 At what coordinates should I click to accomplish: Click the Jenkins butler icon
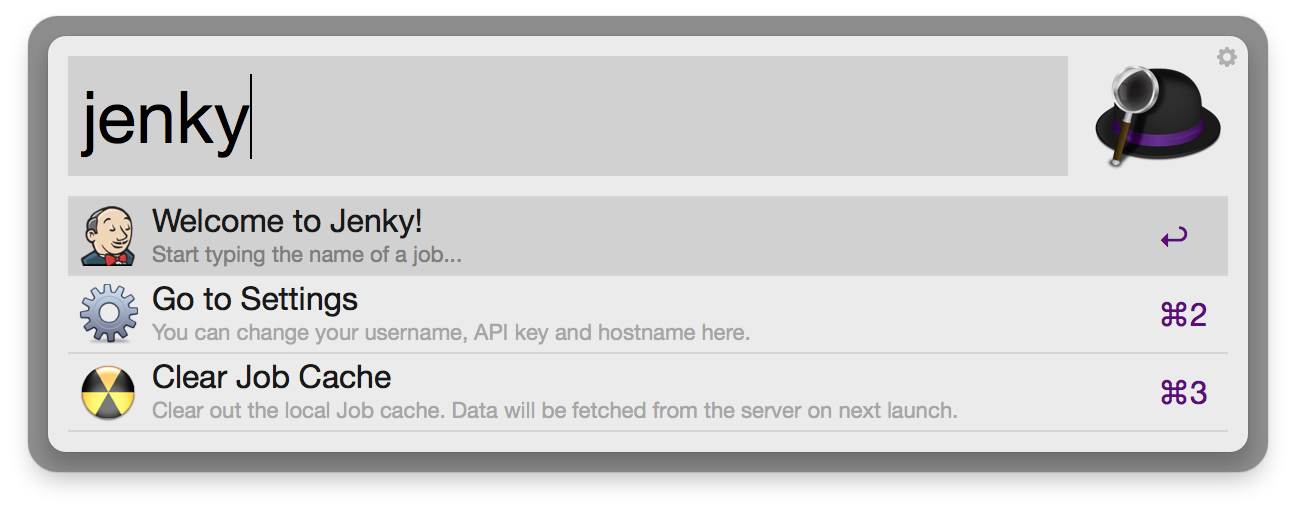click(108, 236)
